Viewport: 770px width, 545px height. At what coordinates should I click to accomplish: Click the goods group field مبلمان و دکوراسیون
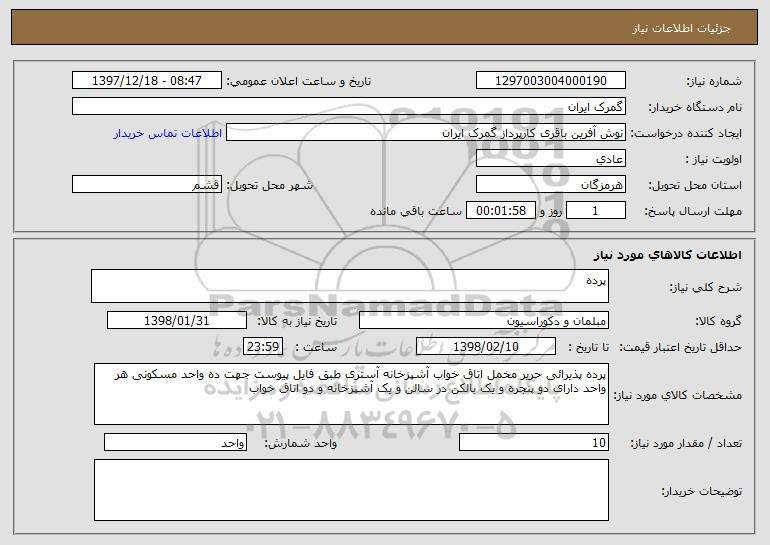point(484,321)
